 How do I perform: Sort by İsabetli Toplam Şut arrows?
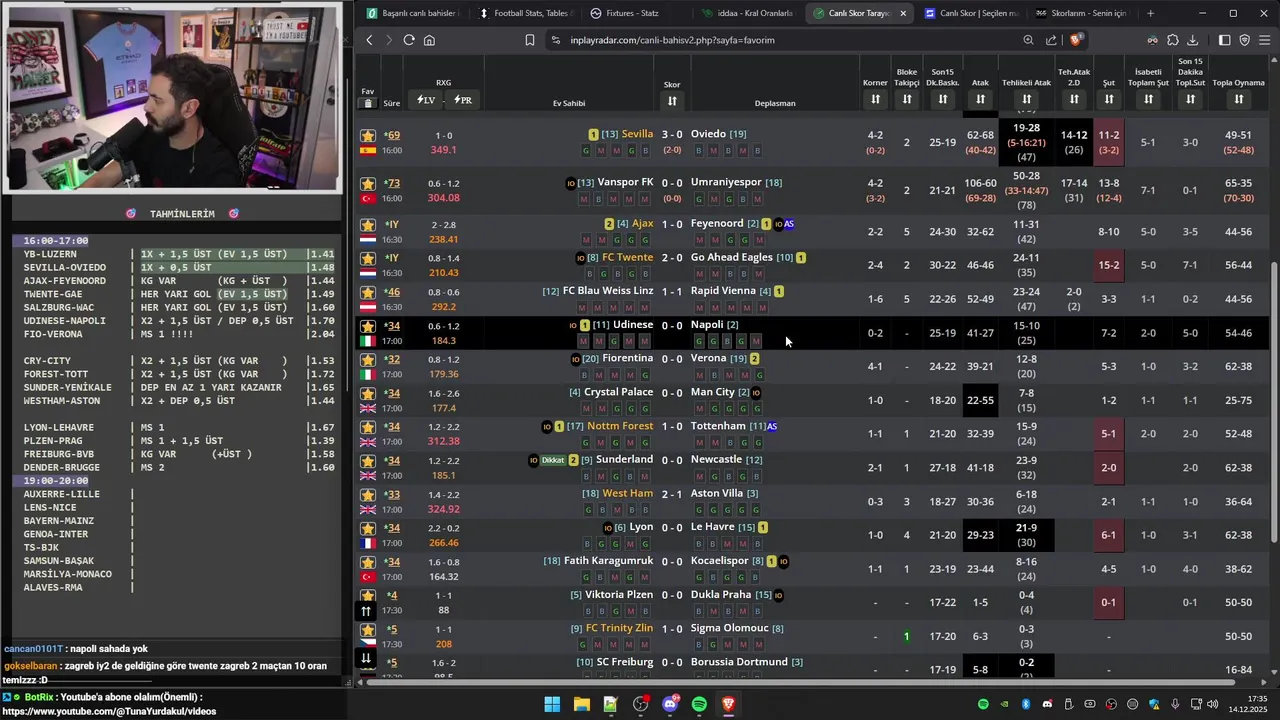1148,99
